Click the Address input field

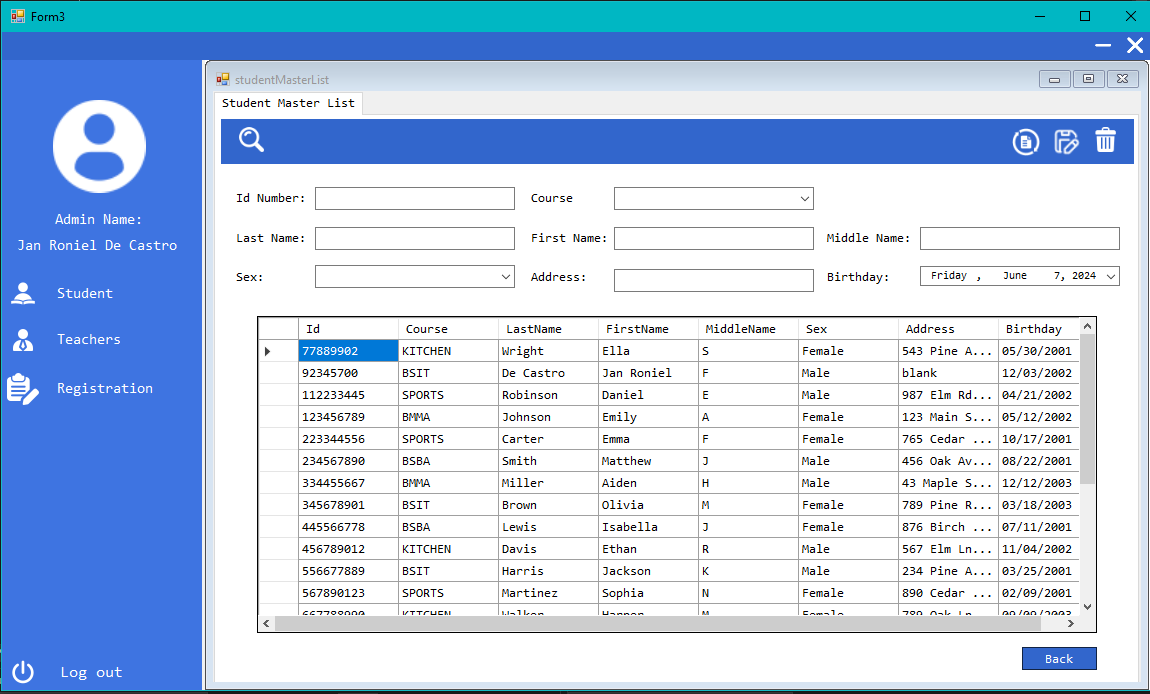pyautogui.click(x=713, y=280)
